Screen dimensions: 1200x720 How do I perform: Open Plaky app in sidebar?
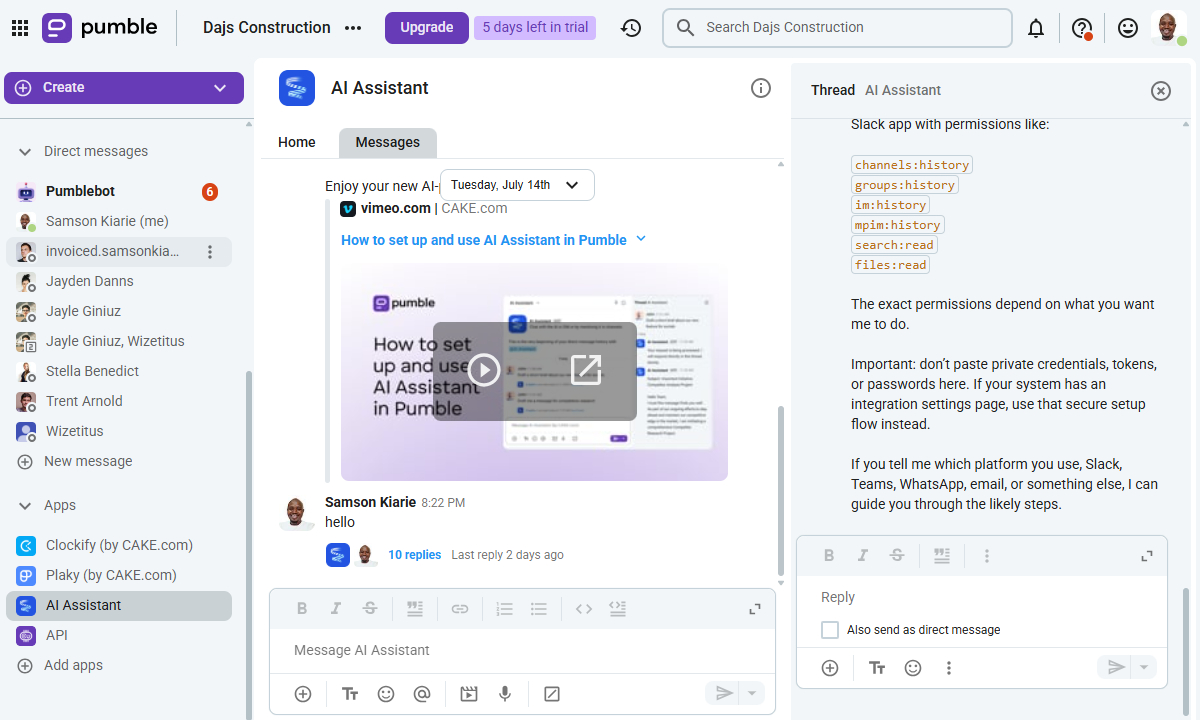pos(118,575)
